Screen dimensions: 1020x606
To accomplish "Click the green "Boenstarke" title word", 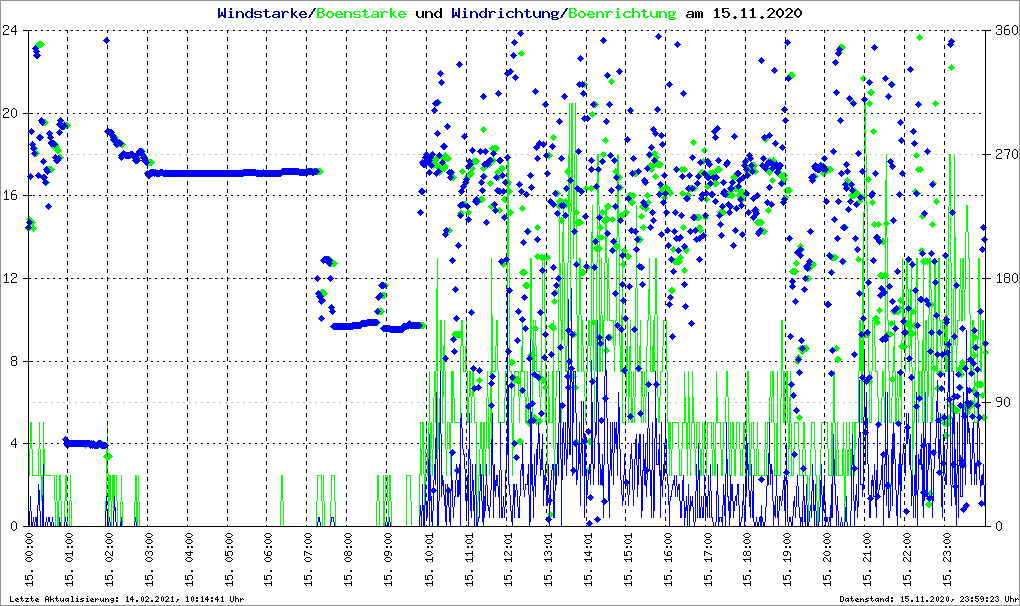I will 362,14.
